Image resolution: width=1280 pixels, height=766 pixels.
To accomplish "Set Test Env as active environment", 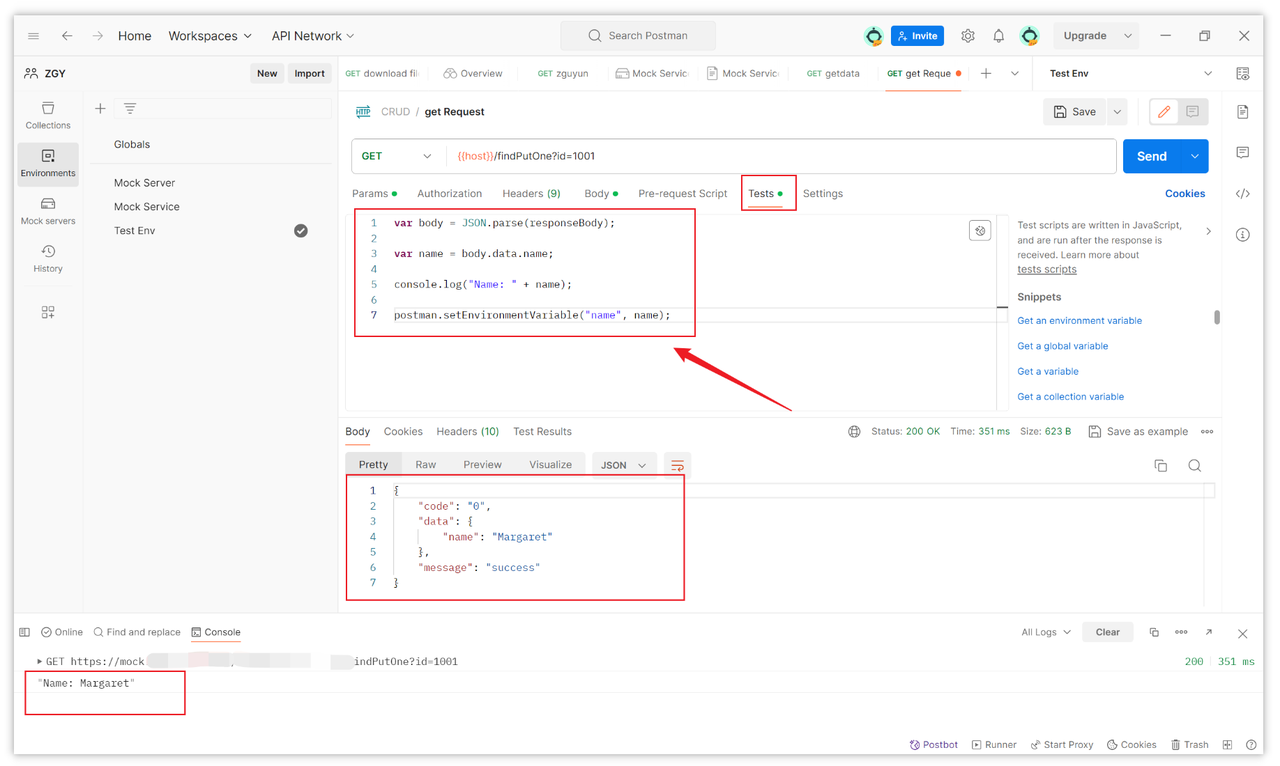I will 301,231.
